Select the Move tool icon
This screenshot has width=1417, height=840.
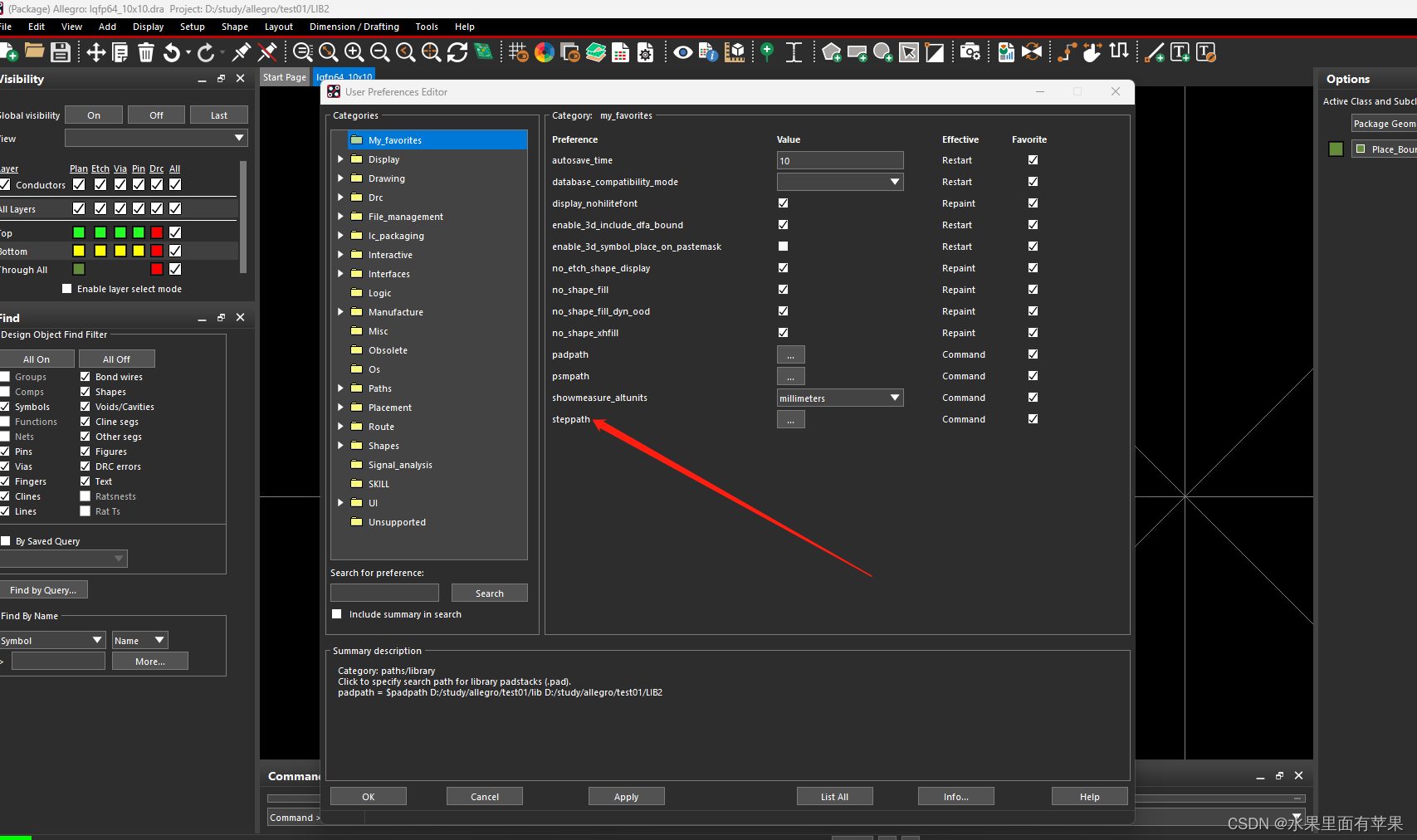pyautogui.click(x=95, y=52)
